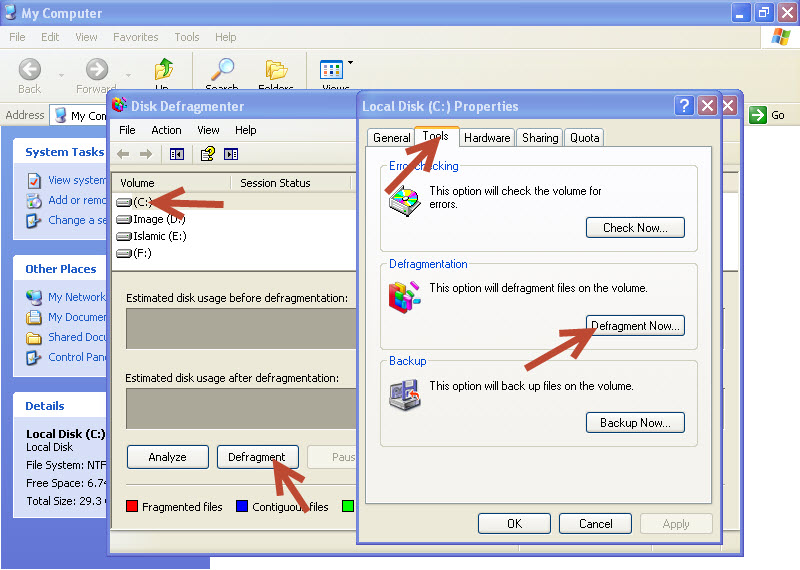Switch to the Quota tab

point(585,138)
